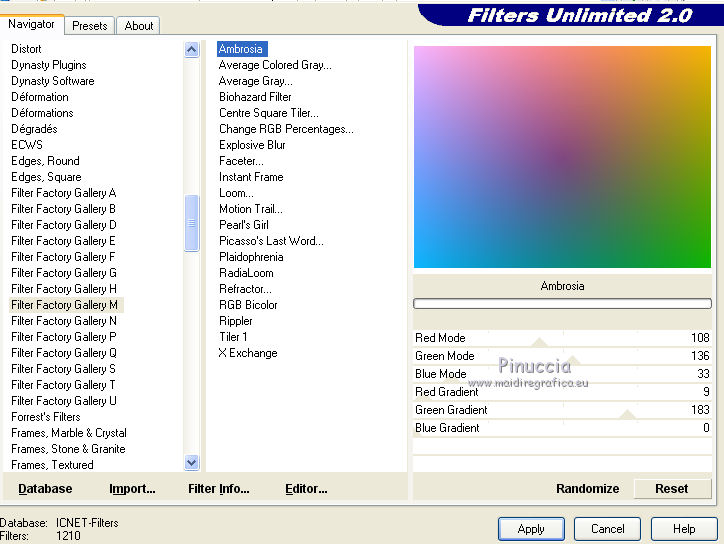This screenshot has width=724, height=544.
Task: Choose the RGB Bicolor filter
Action: (x=248, y=305)
